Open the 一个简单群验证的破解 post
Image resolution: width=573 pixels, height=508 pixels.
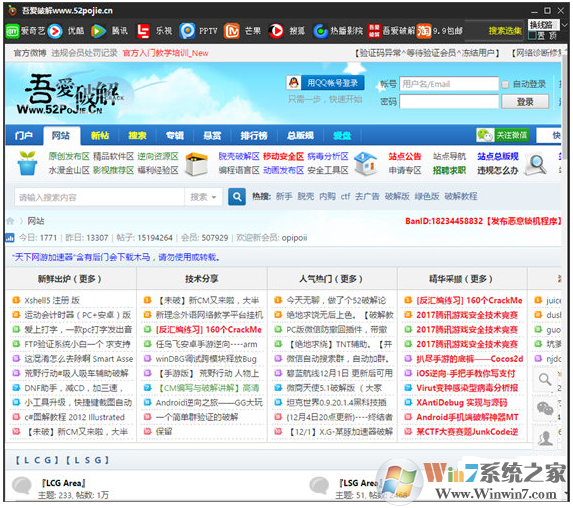(197, 417)
